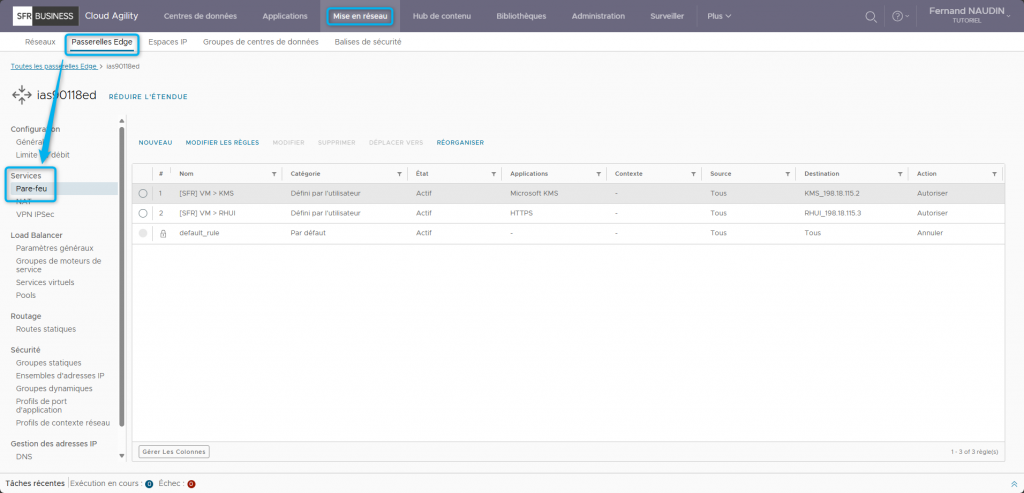This screenshot has height=493, width=1024.
Task: Click the search magnifier icon in header
Action: pyautogui.click(x=871, y=16)
